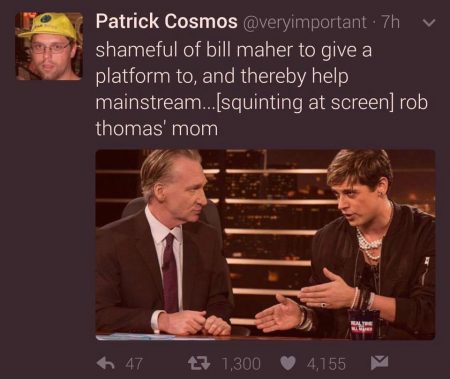The image size is (450, 379).
Task: Click the reply arrow icon
Action: click(106, 363)
